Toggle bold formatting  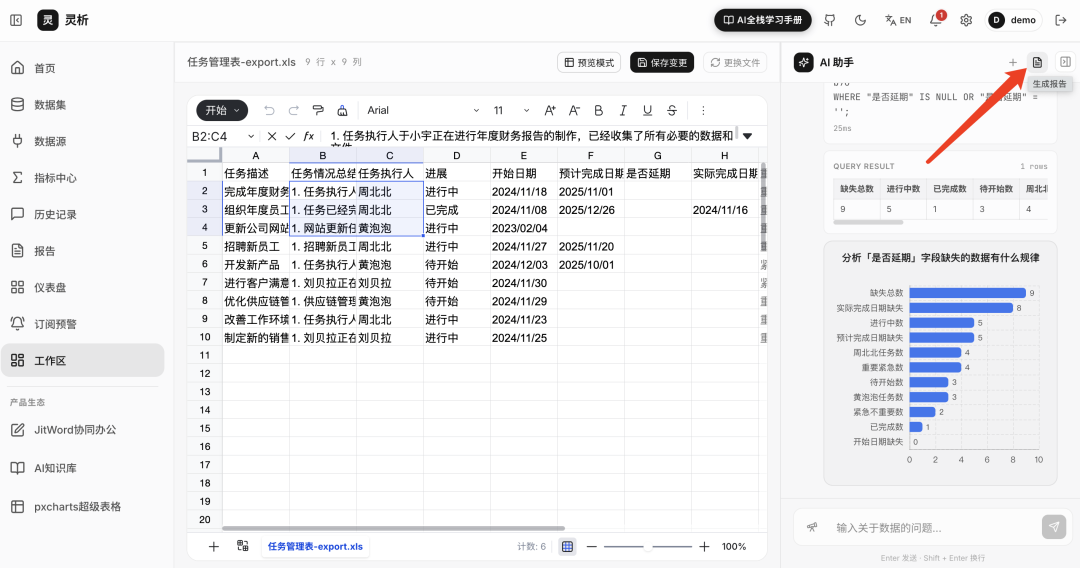[x=599, y=110]
